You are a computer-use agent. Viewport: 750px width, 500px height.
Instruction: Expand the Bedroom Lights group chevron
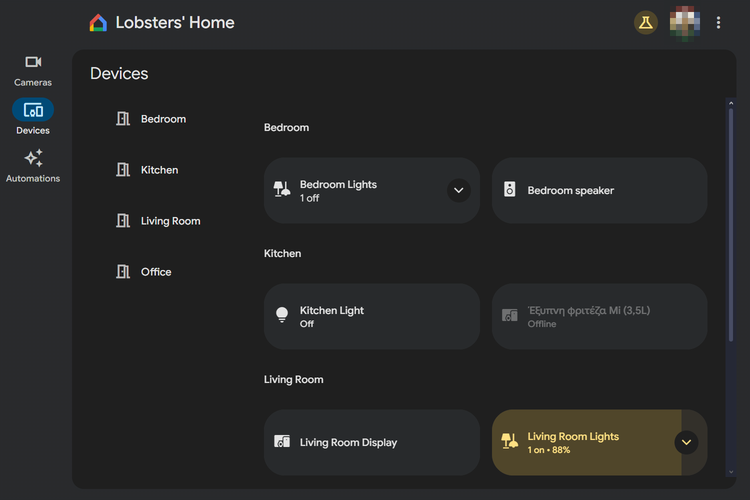coord(458,190)
